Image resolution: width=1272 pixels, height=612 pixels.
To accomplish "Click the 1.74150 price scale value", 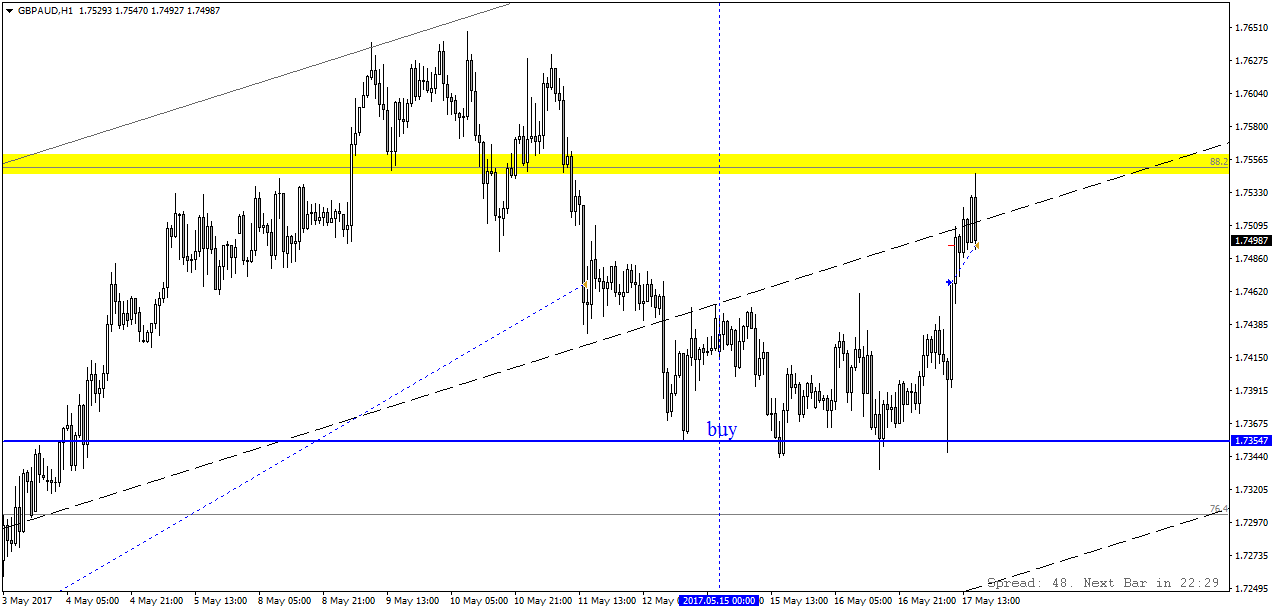I will point(1252,358).
